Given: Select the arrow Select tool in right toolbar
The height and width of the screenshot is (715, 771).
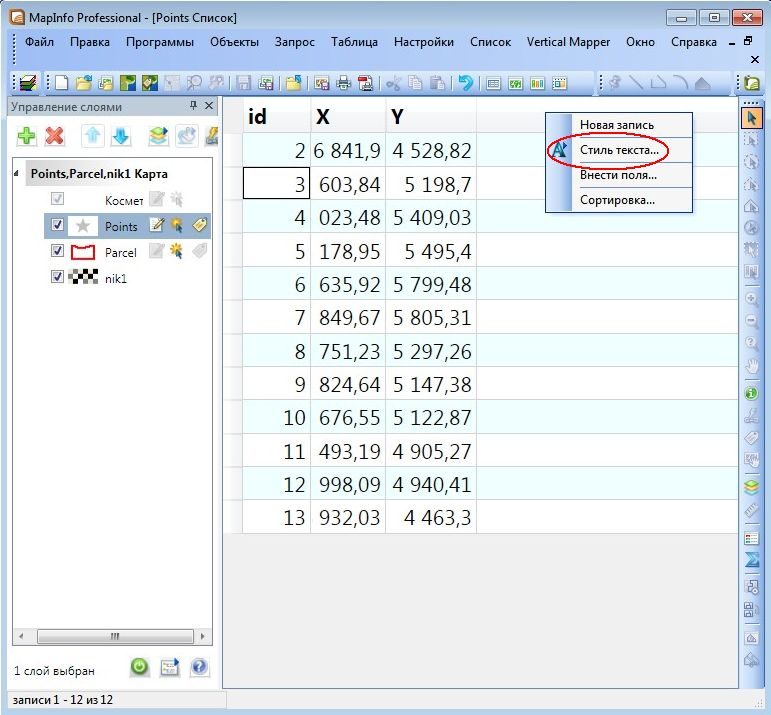Looking at the screenshot, I should (x=751, y=119).
